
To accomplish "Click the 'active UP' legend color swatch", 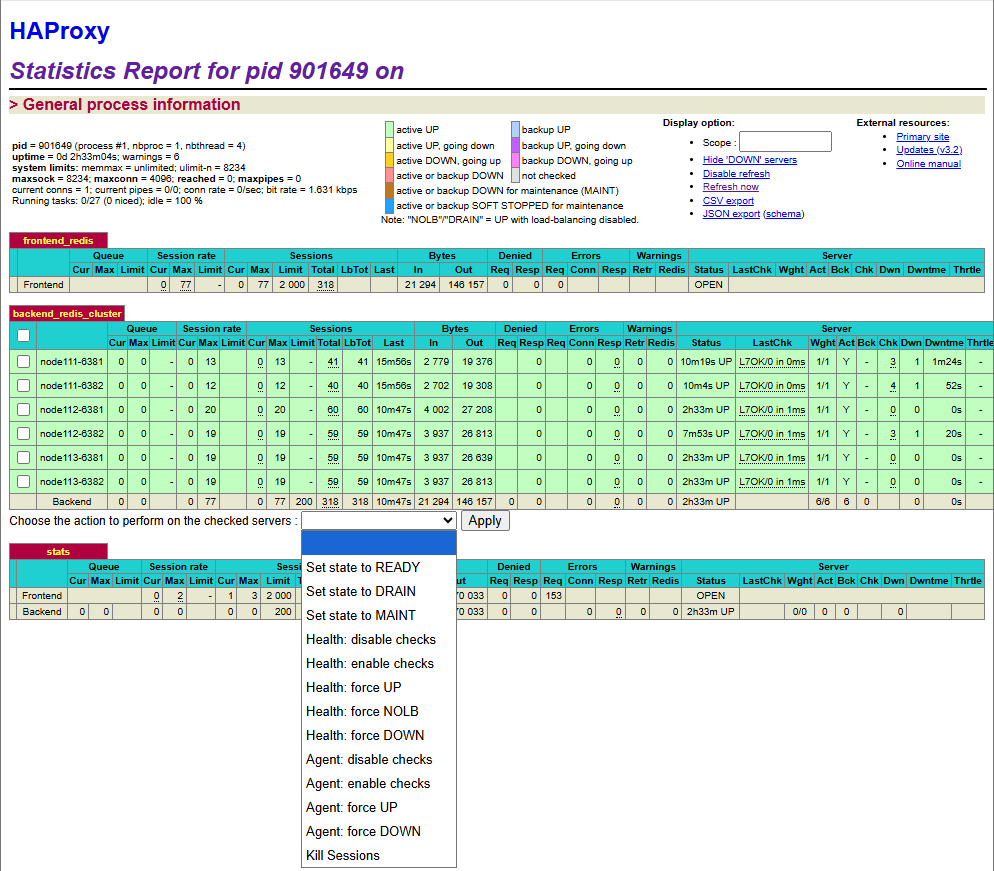I will coord(389,129).
